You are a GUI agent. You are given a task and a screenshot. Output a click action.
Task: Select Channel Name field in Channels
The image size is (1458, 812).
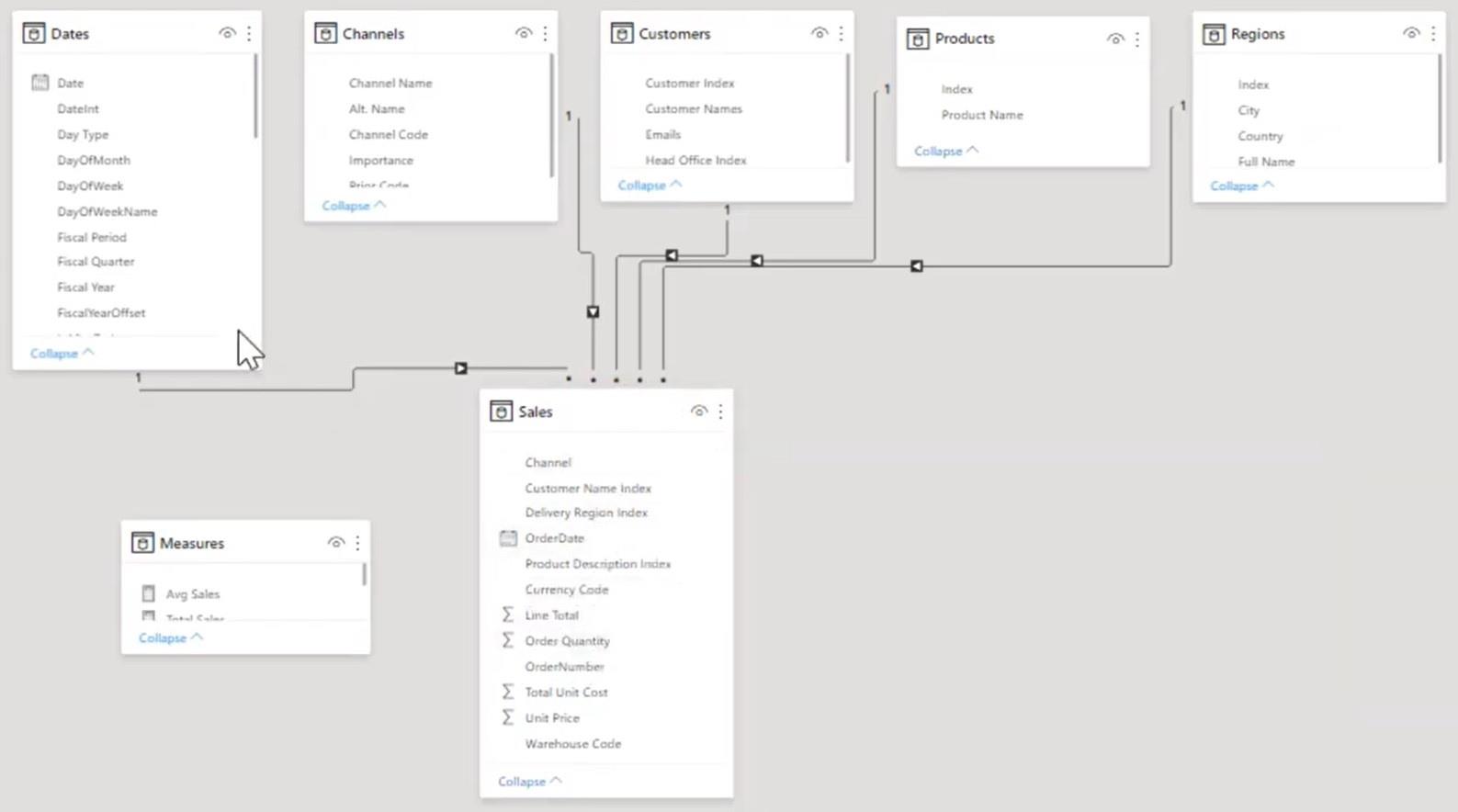coord(390,83)
